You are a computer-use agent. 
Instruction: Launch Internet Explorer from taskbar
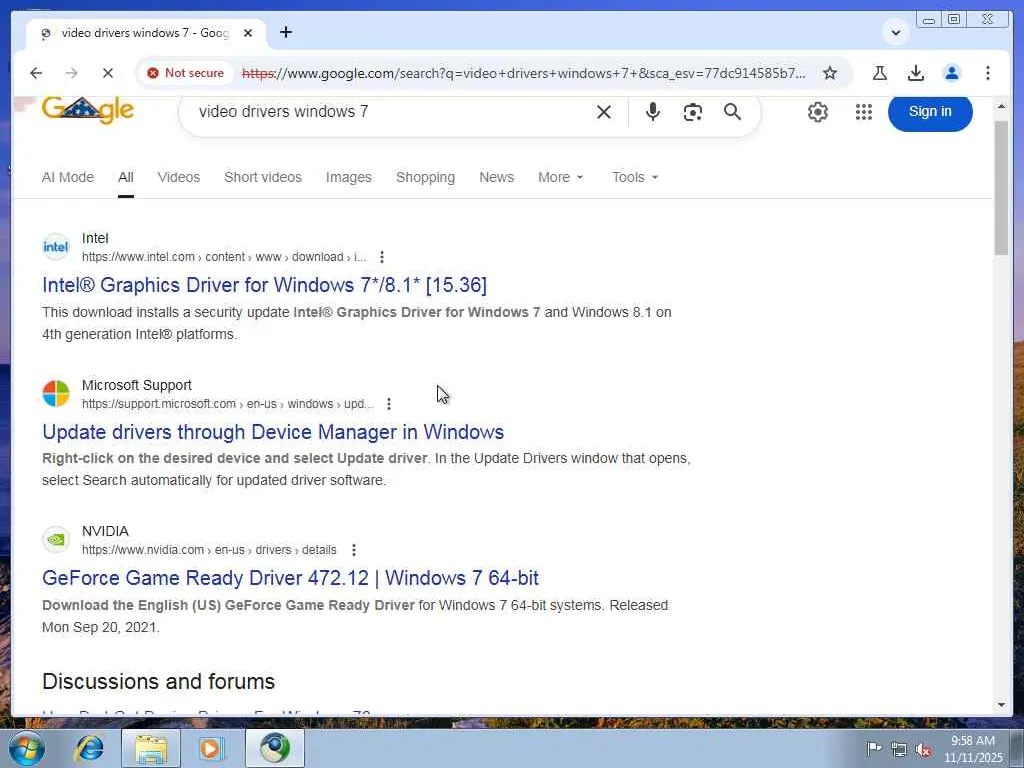point(89,748)
